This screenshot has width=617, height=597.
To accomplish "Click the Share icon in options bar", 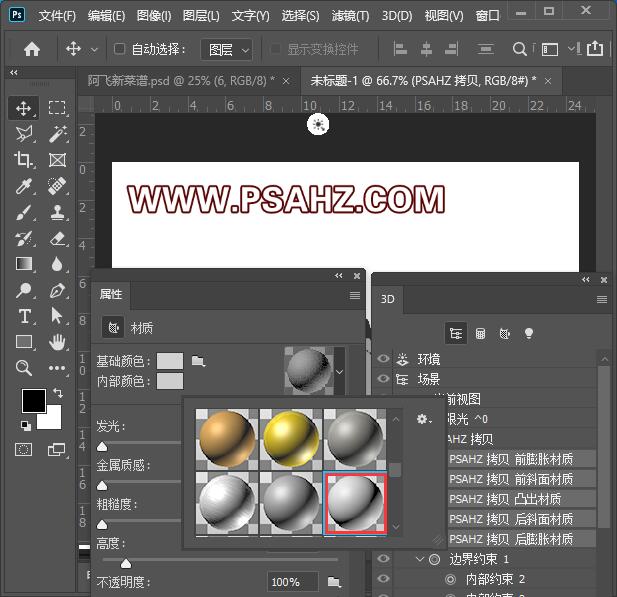I will 595,49.
